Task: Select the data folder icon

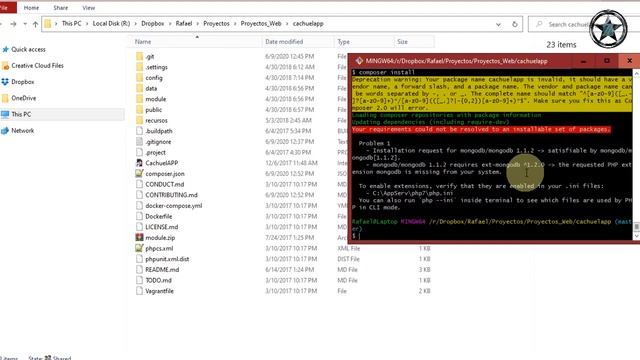Action: tap(139, 88)
